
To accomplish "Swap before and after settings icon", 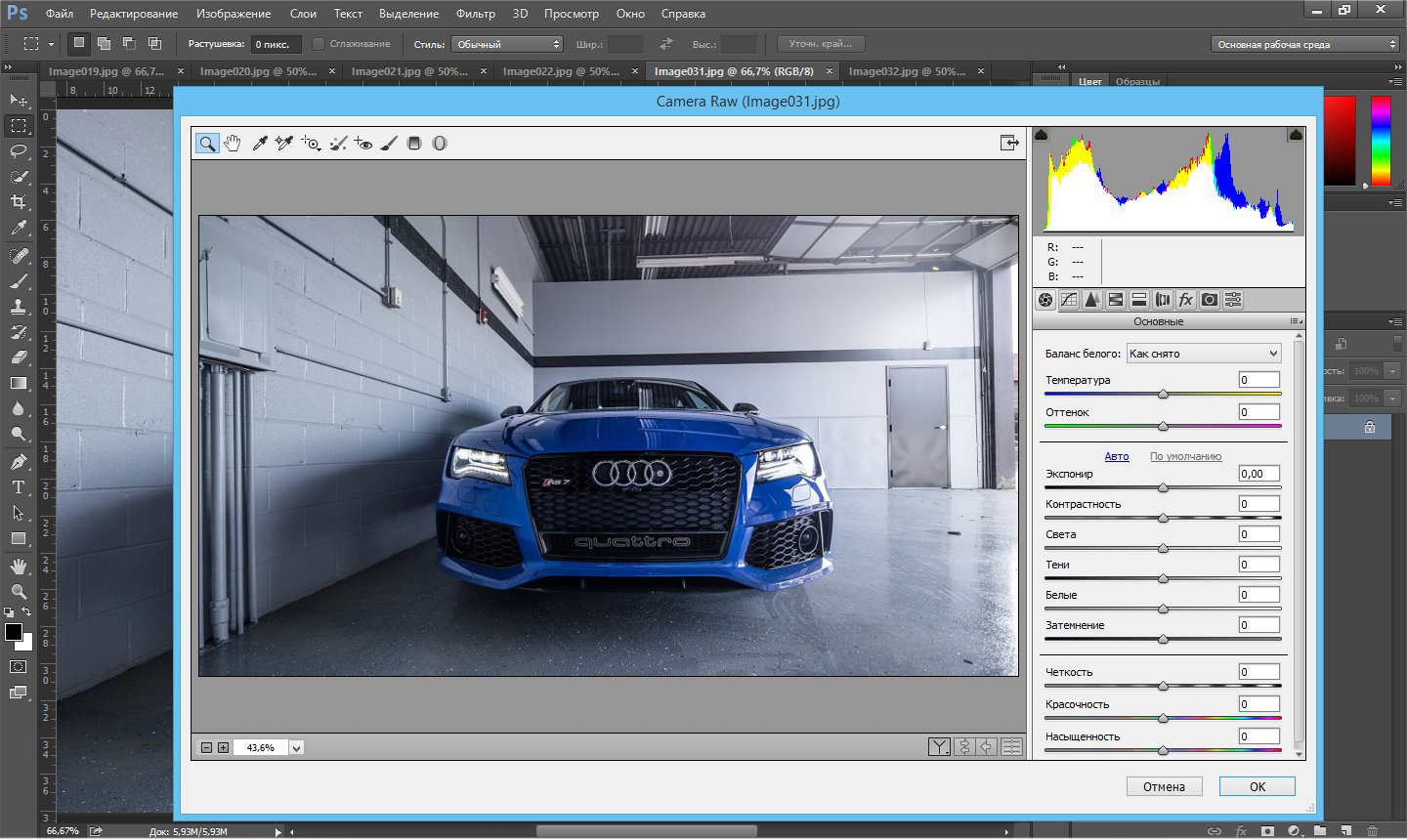I will pos(964,747).
